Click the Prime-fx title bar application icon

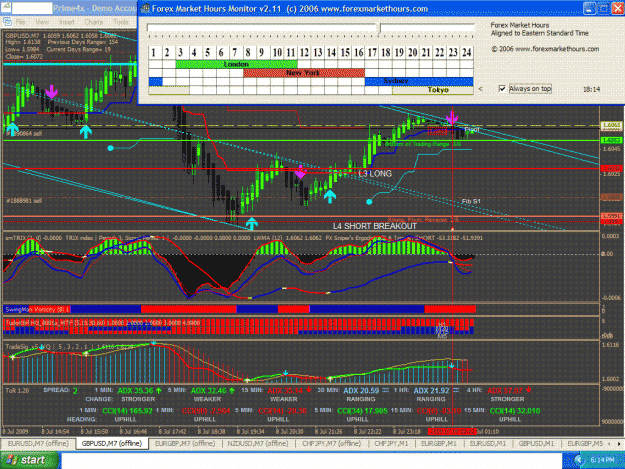coord(6,8)
